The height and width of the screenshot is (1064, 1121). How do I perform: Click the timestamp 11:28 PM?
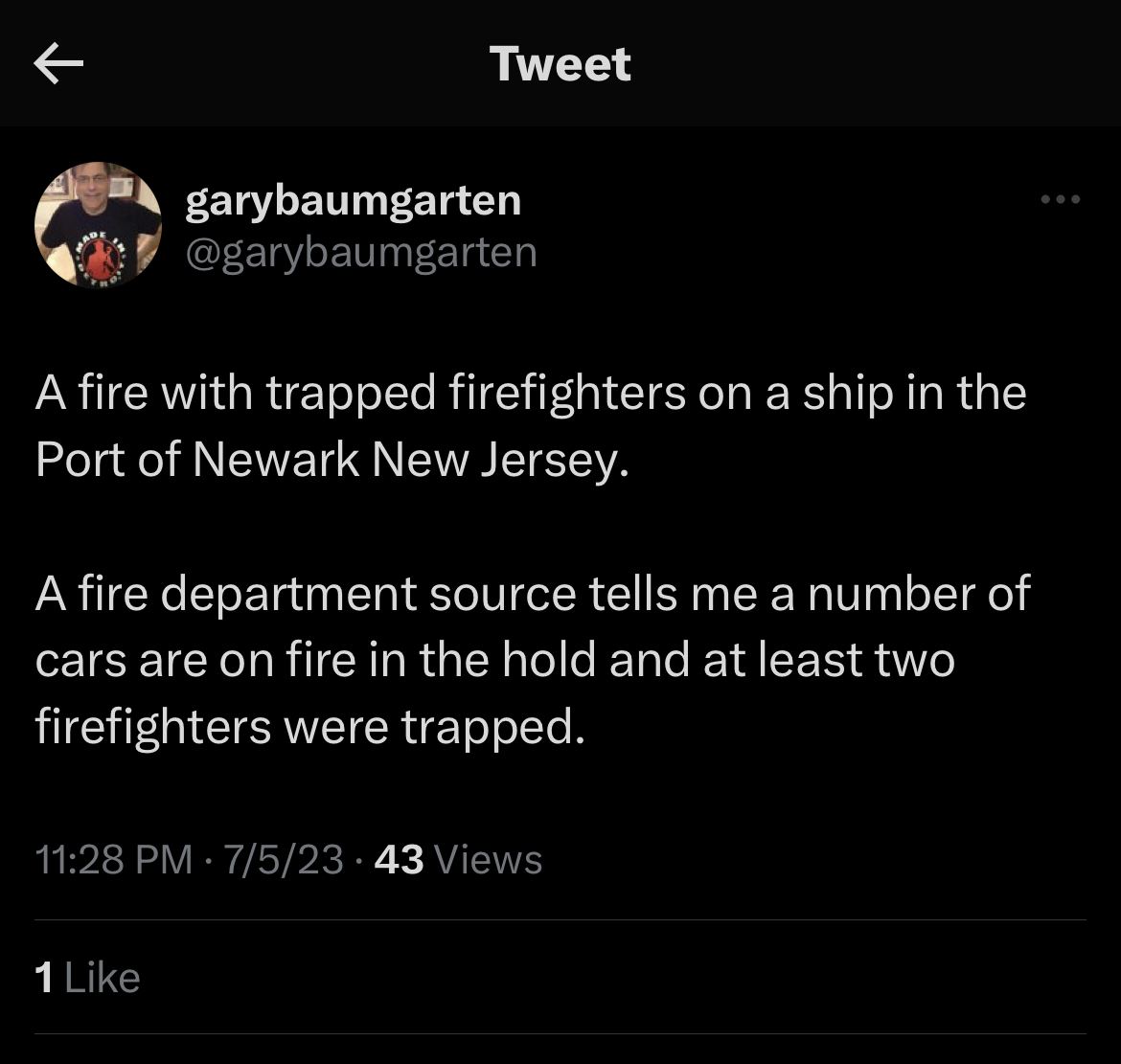[x=113, y=859]
